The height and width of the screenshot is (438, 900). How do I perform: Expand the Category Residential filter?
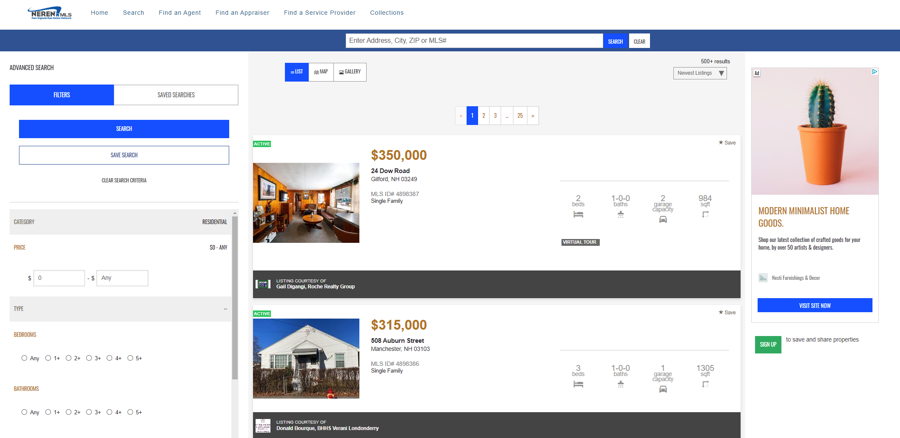120,222
